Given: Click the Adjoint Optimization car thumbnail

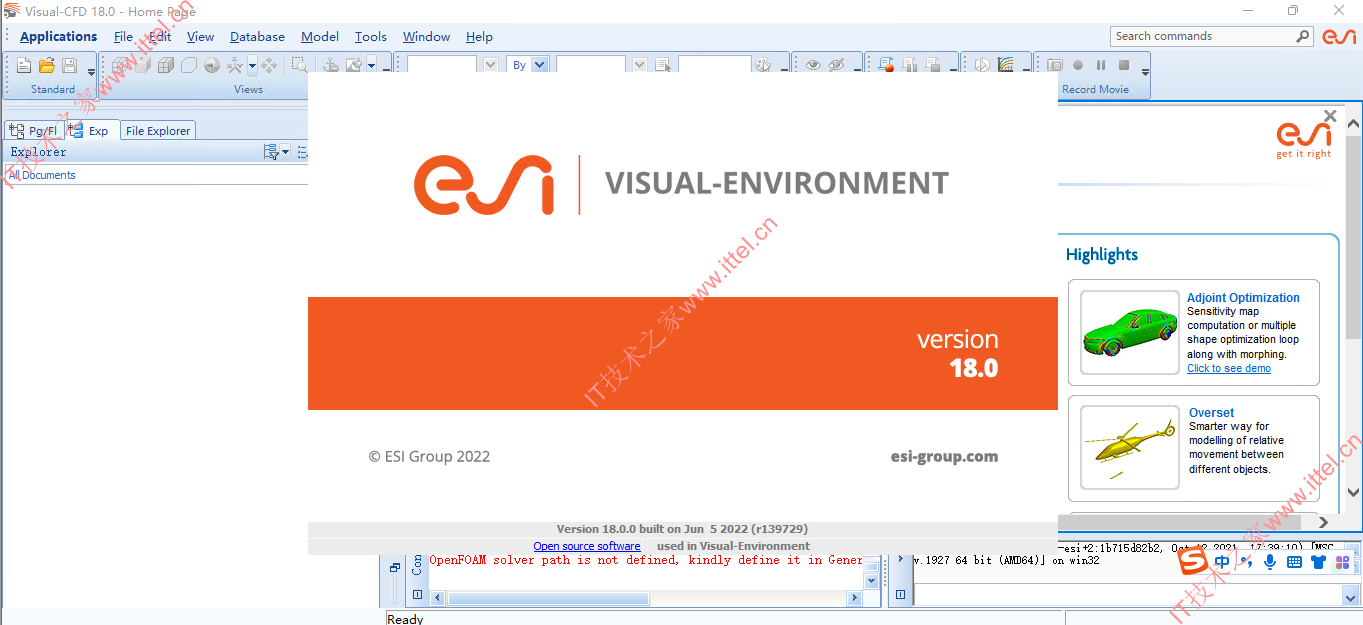Looking at the screenshot, I should (x=1130, y=332).
